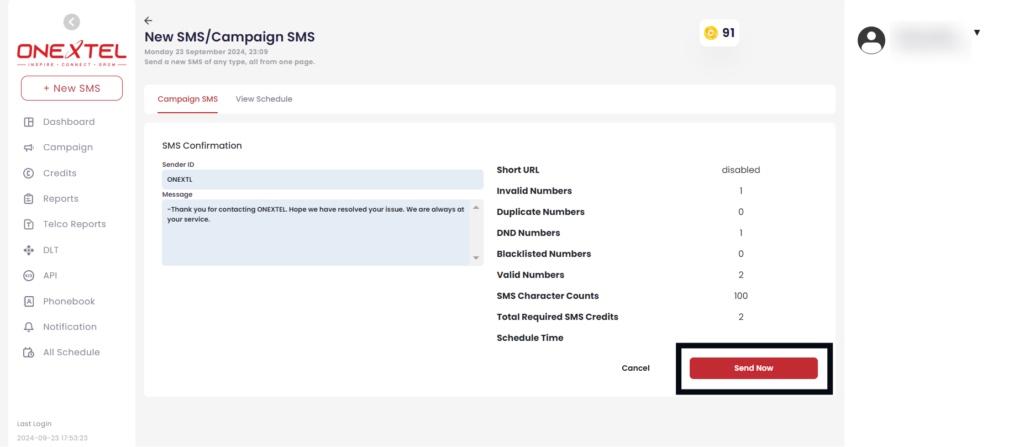Screen dimensions: 1024x447
Task: Click the DND Numbers label
Action: tap(528, 233)
